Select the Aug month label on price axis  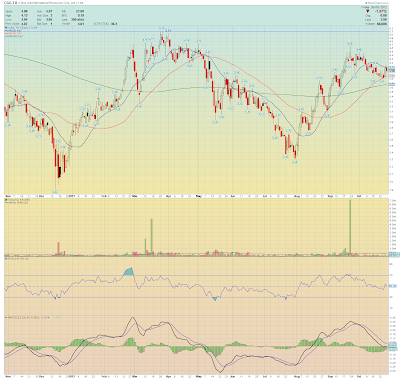(297, 196)
